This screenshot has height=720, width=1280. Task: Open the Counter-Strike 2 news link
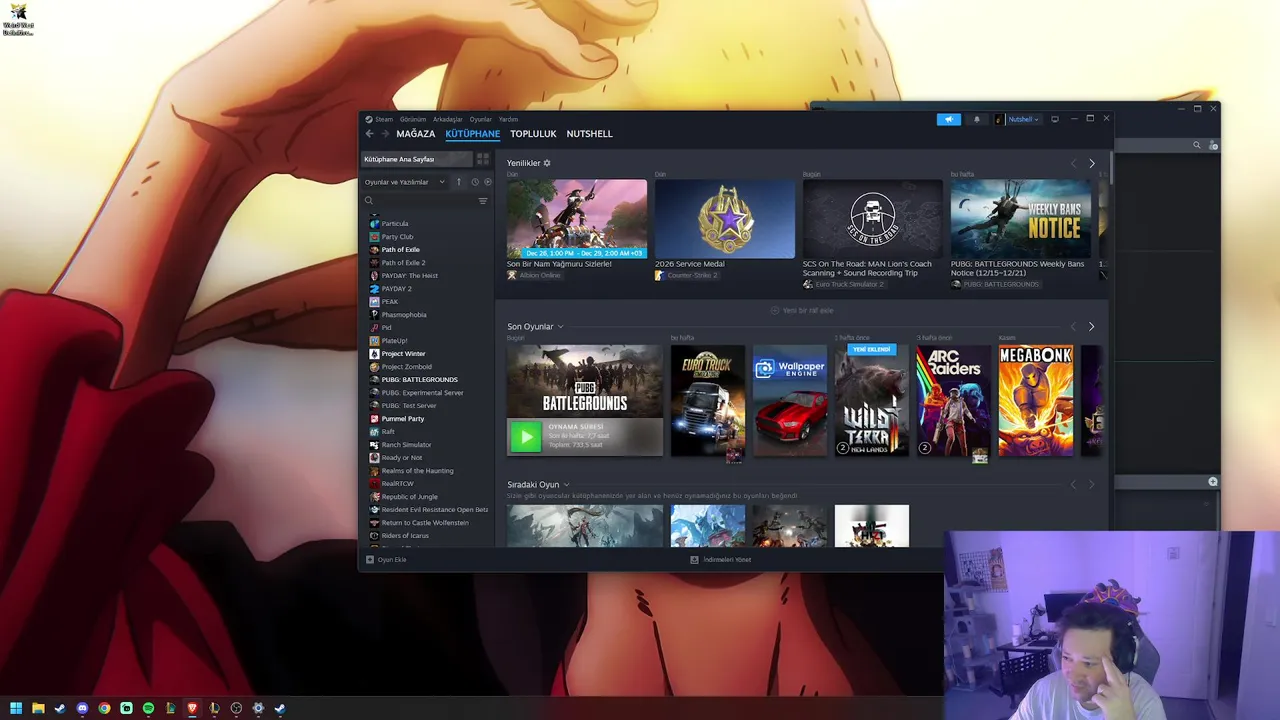692,275
